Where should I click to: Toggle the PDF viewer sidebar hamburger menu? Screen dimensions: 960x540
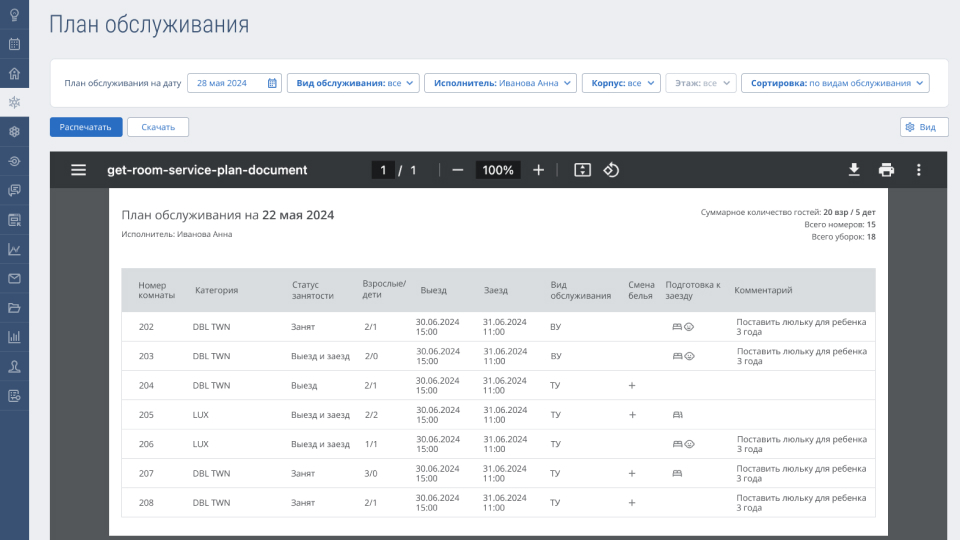click(78, 170)
